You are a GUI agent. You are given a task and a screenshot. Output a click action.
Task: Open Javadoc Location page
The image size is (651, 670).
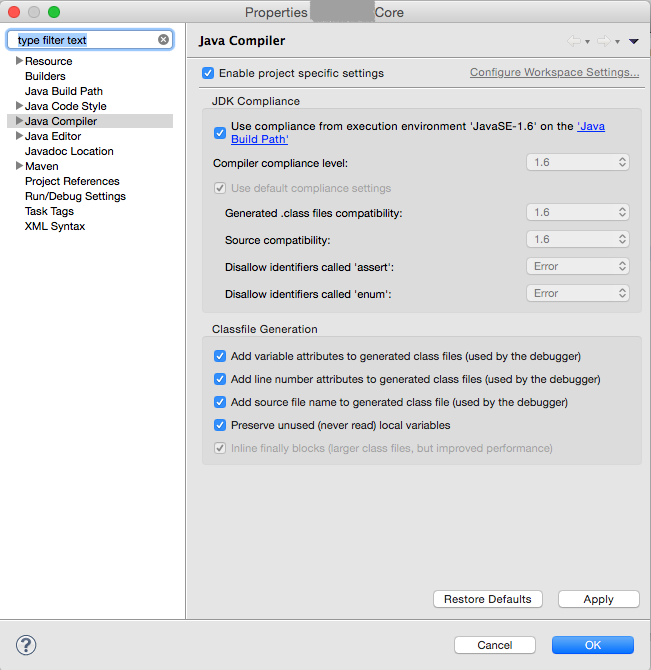(69, 151)
